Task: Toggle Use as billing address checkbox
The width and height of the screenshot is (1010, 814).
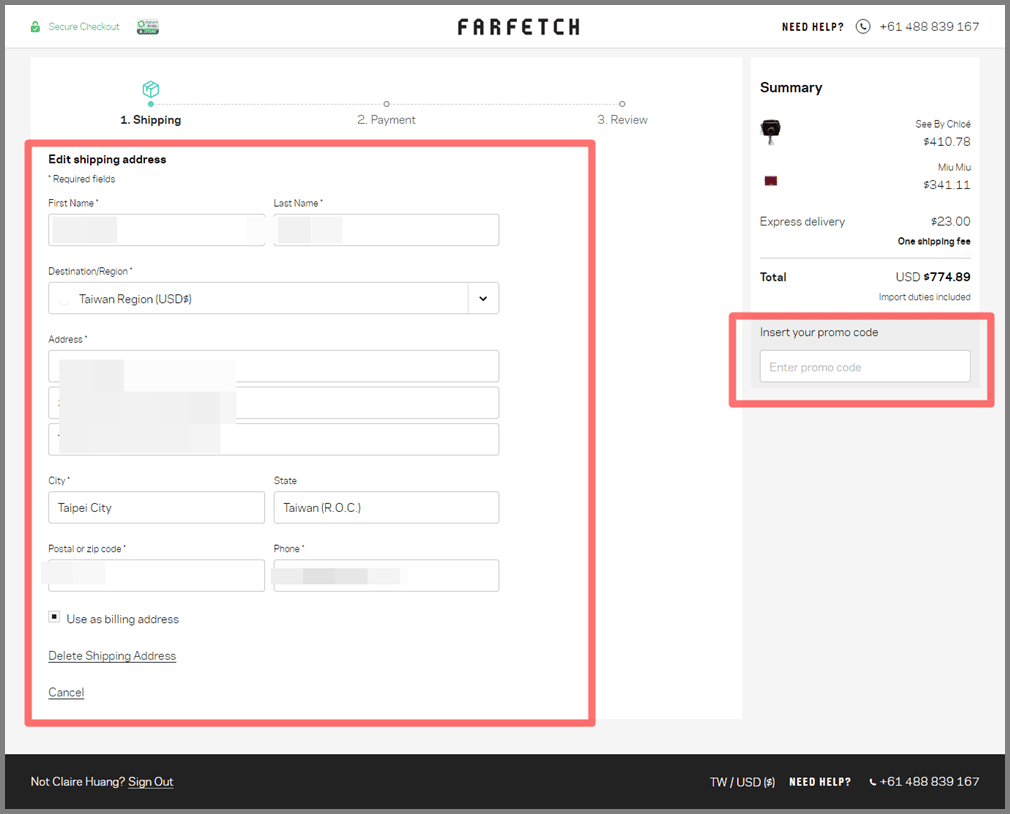Action: (x=54, y=618)
